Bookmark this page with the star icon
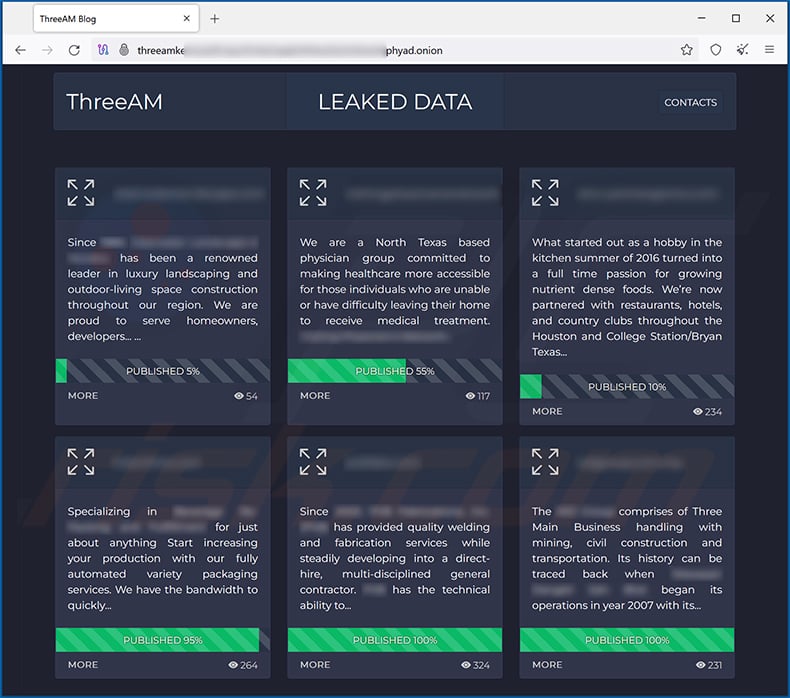Viewport: 790px width, 698px height. point(686,50)
